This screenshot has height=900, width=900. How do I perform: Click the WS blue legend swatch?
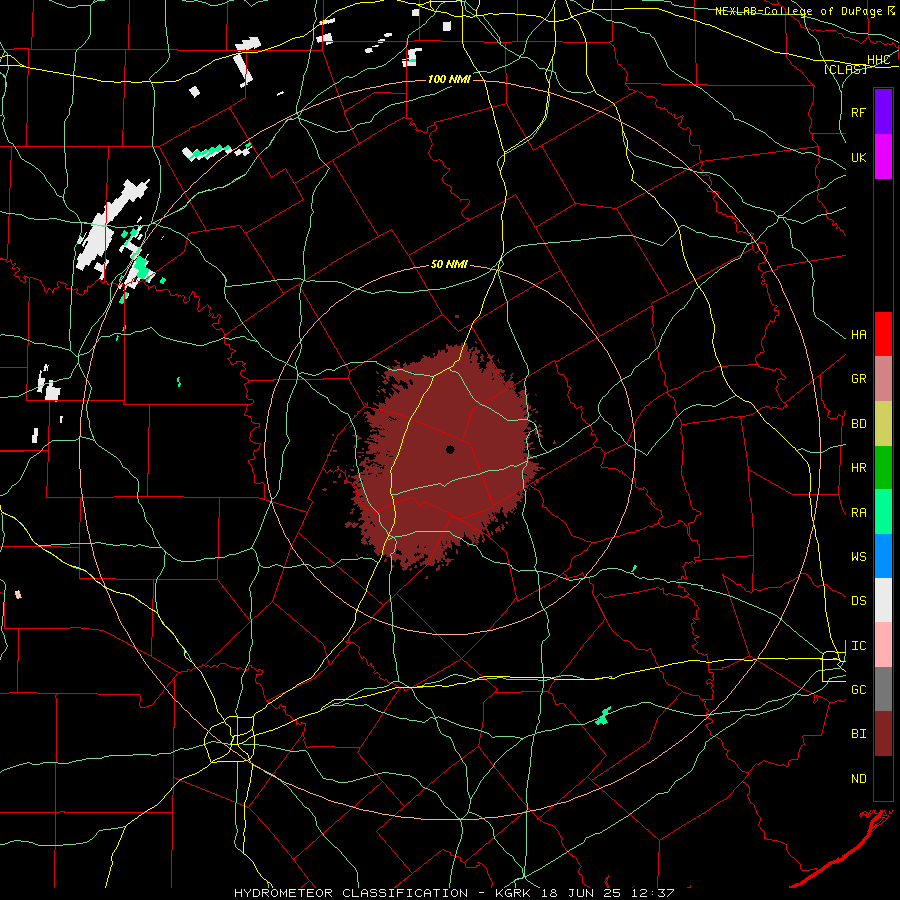click(x=883, y=556)
